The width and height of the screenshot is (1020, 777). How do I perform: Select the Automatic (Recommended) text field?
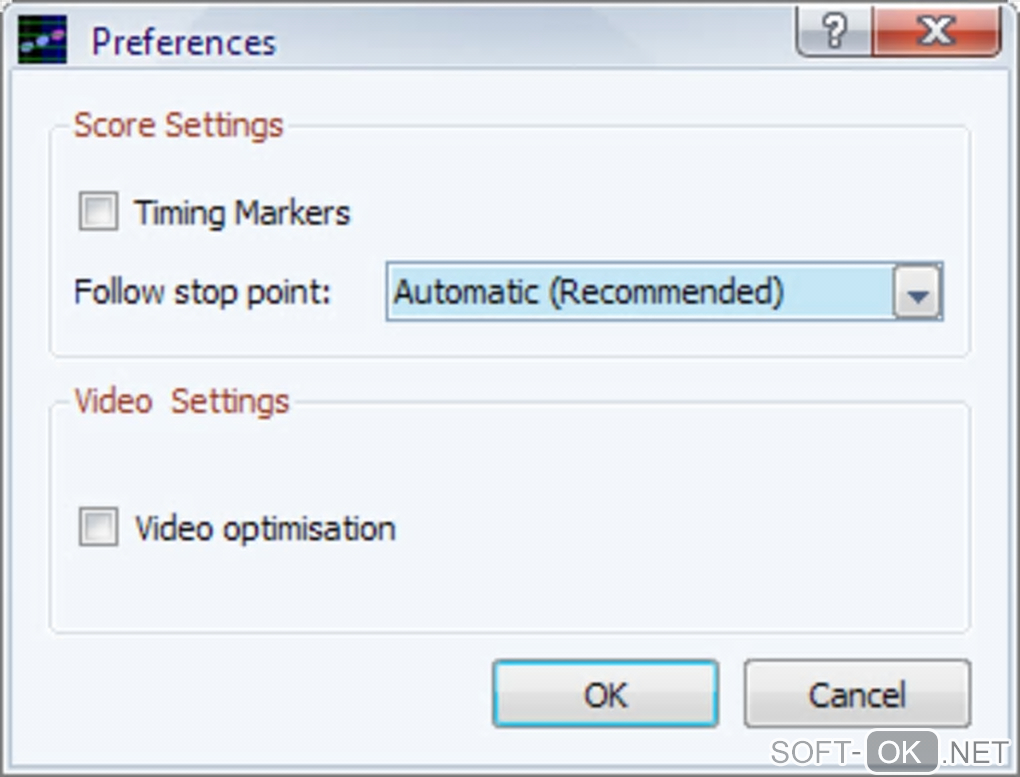pyautogui.click(x=588, y=292)
